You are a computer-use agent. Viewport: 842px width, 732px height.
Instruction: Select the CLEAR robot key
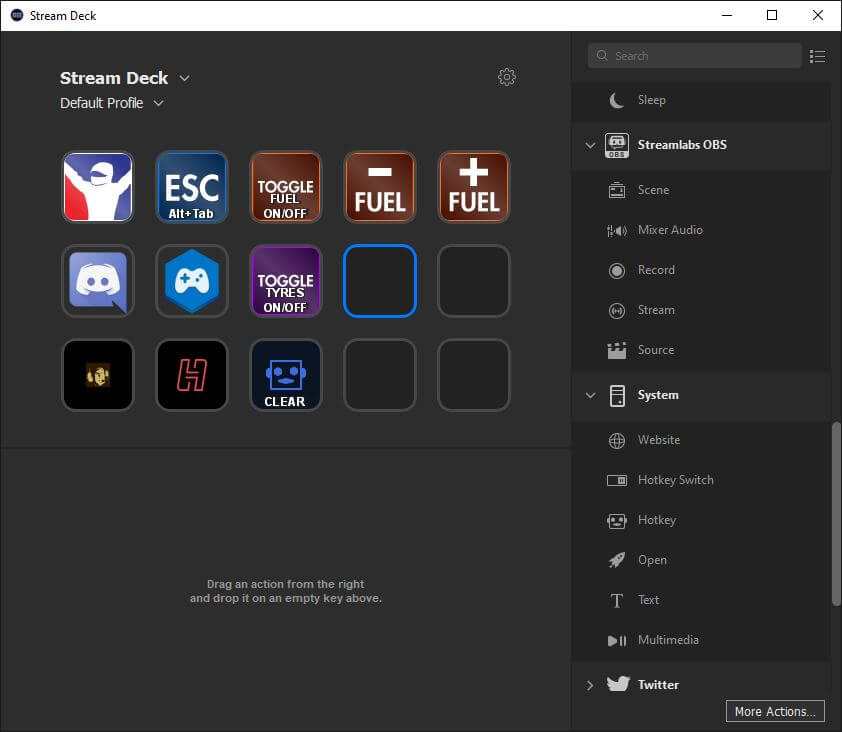[x=286, y=375]
